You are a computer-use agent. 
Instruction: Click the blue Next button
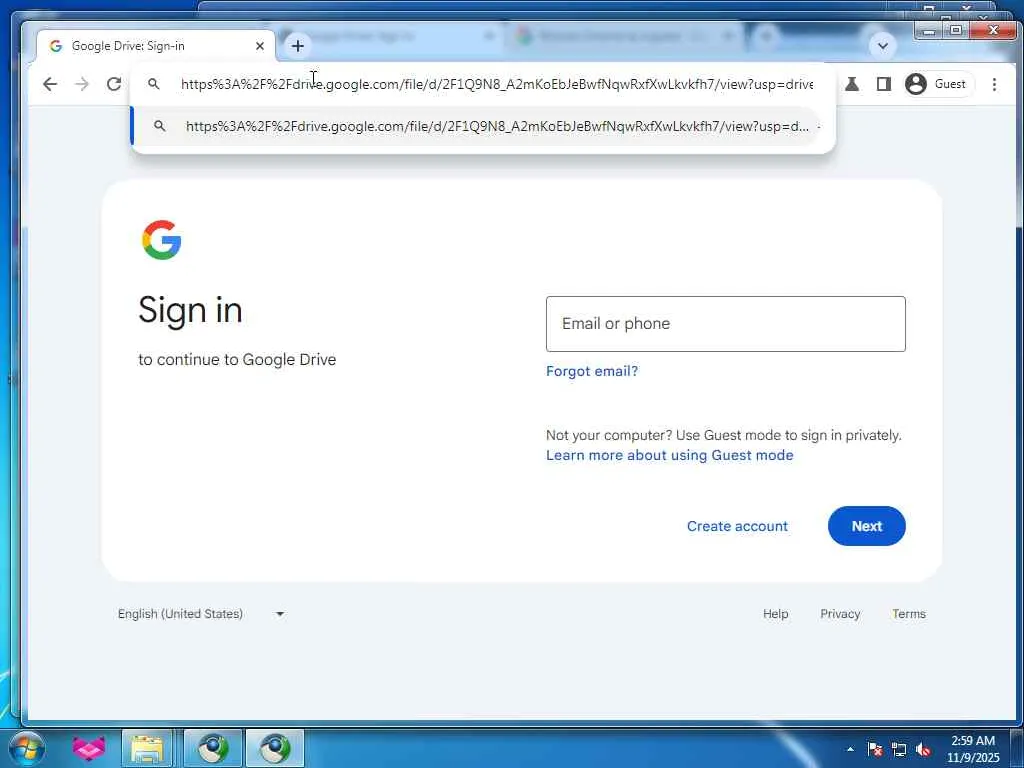point(867,526)
